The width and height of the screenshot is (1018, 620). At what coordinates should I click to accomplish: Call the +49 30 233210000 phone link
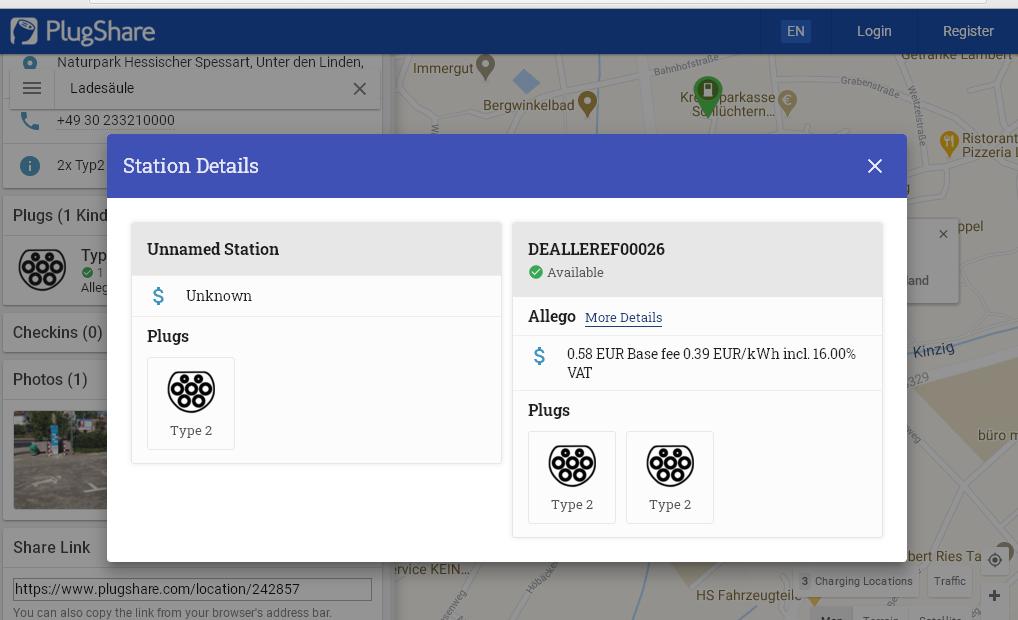pyautogui.click(x=116, y=120)
